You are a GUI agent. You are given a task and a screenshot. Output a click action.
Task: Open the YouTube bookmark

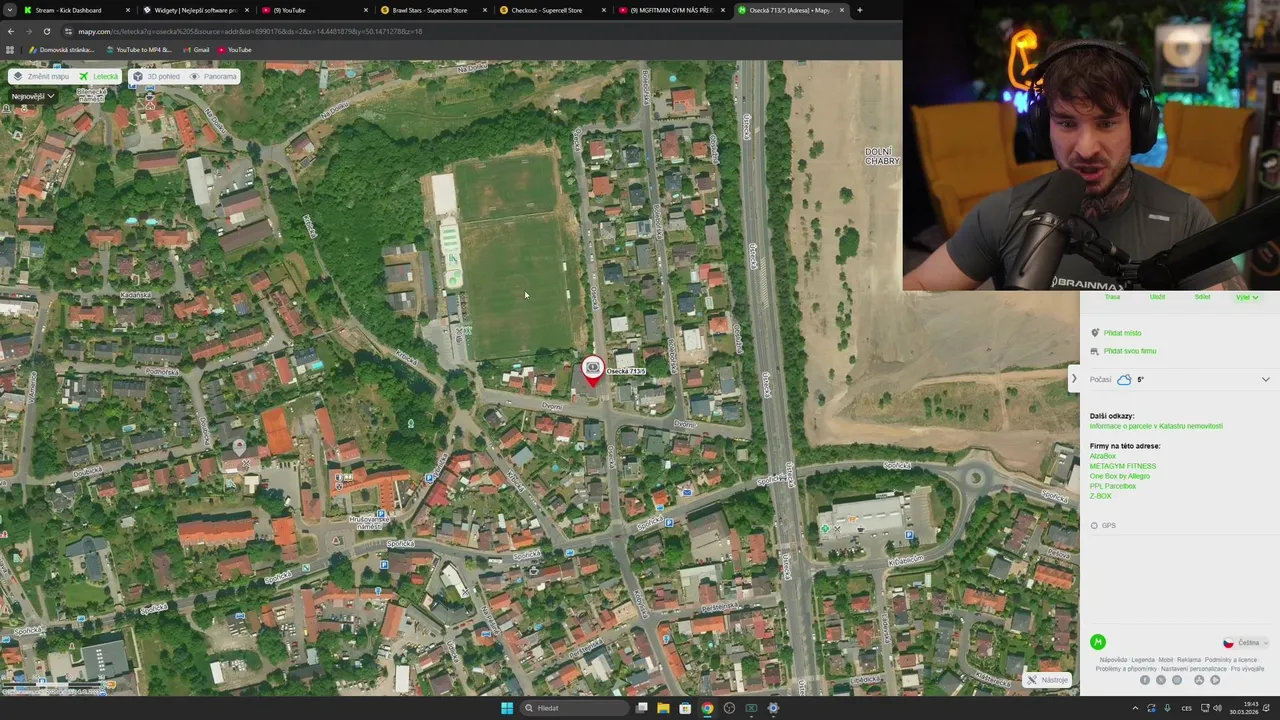point(234,49)
